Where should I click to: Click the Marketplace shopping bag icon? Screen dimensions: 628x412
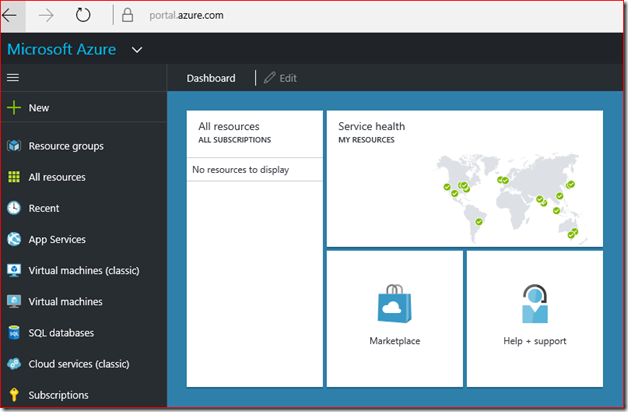[x=395, y=303]
